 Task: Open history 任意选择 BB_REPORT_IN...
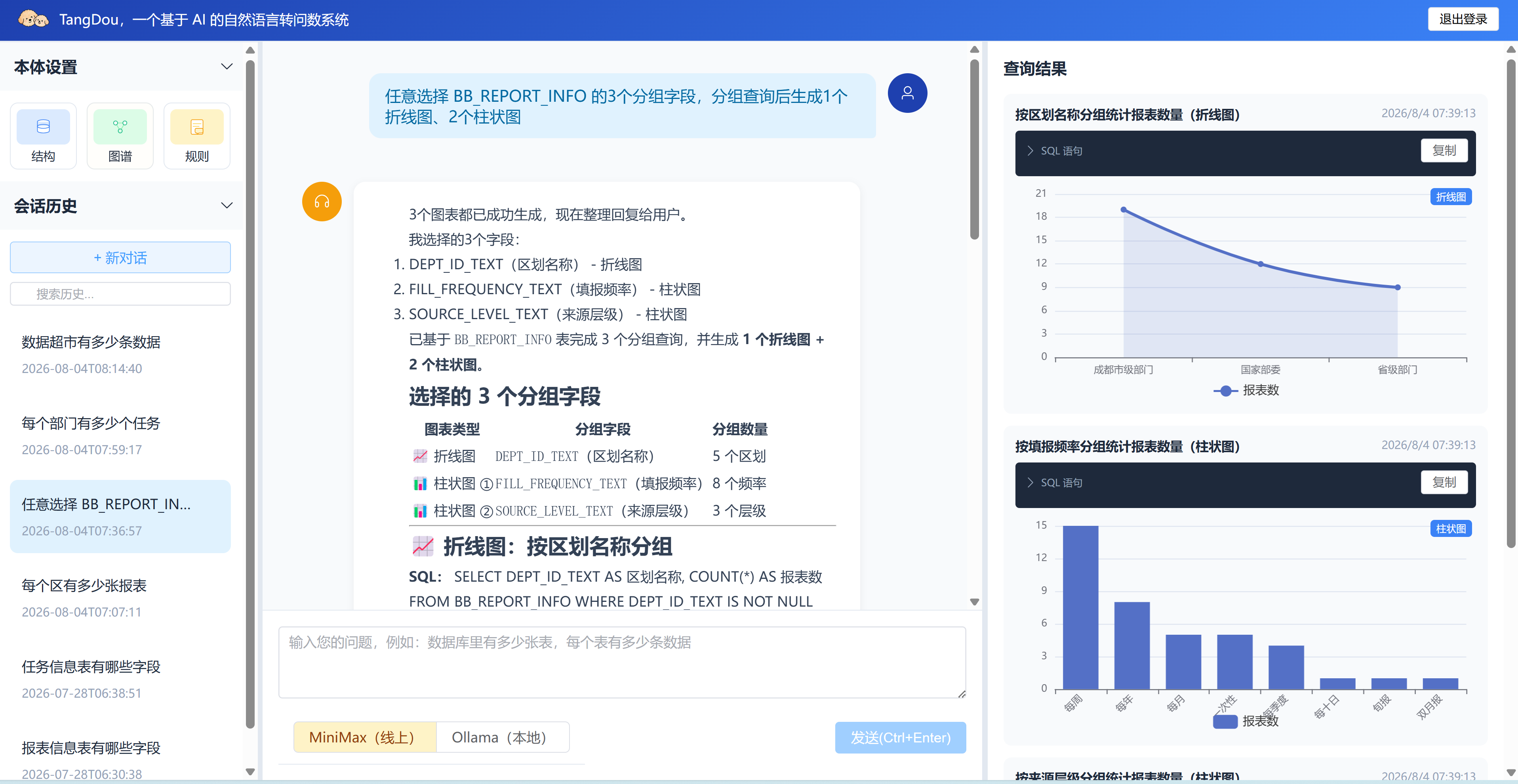pyautogui.click(x=120, y=517)
